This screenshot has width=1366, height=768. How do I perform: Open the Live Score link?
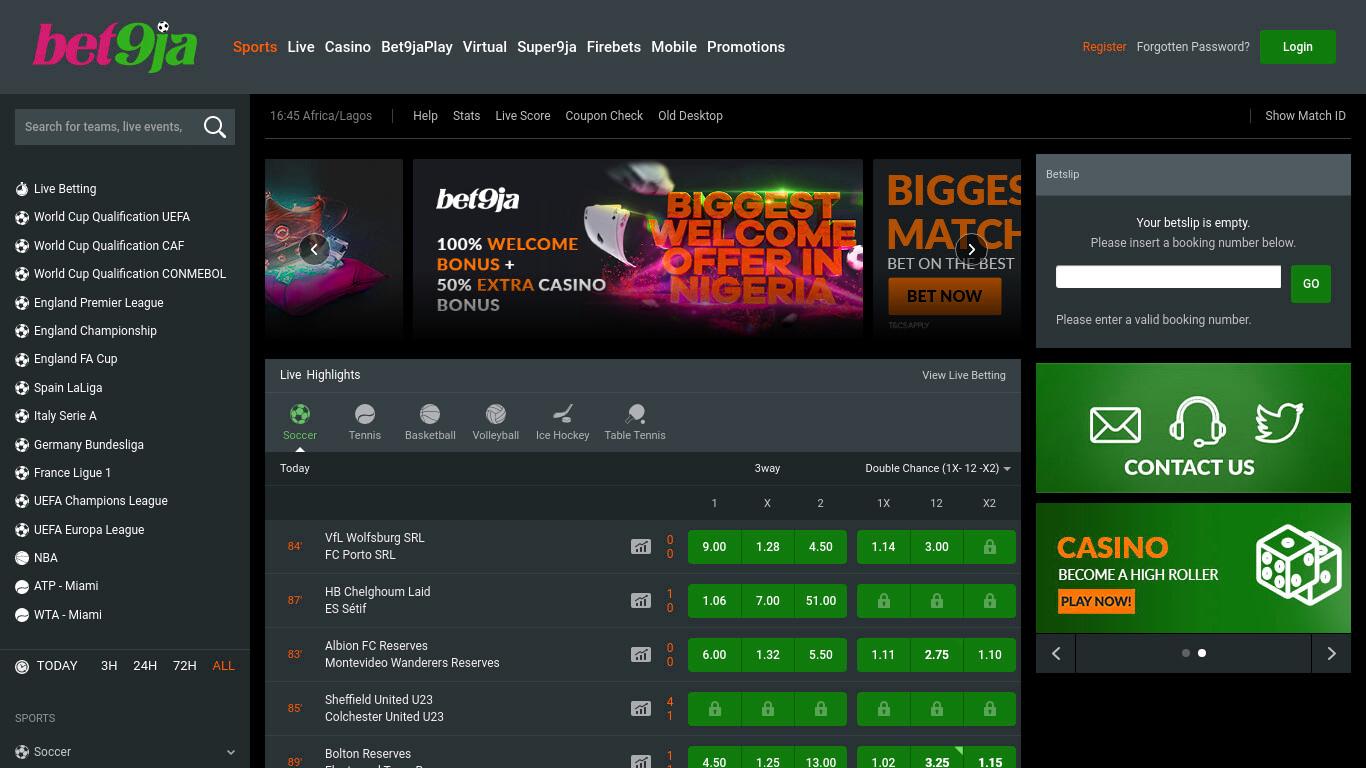pyautogui.click(x=523, y=116)
